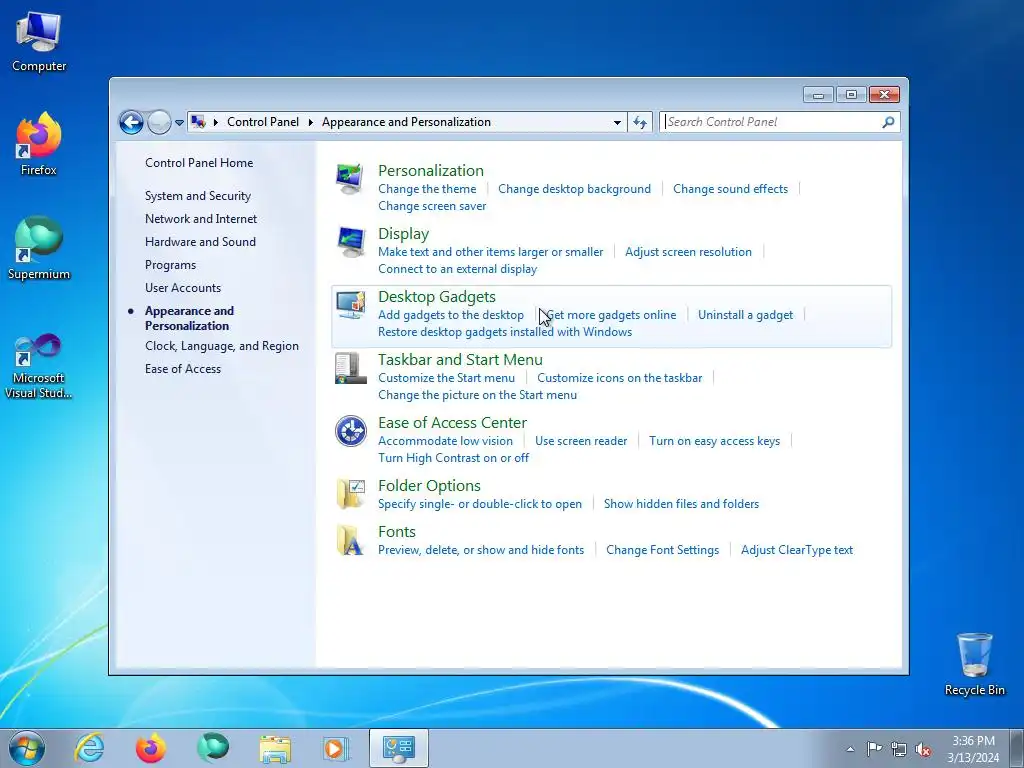Open Show hidden files and folders
1024x768 pixels.
tap(681, 504)
